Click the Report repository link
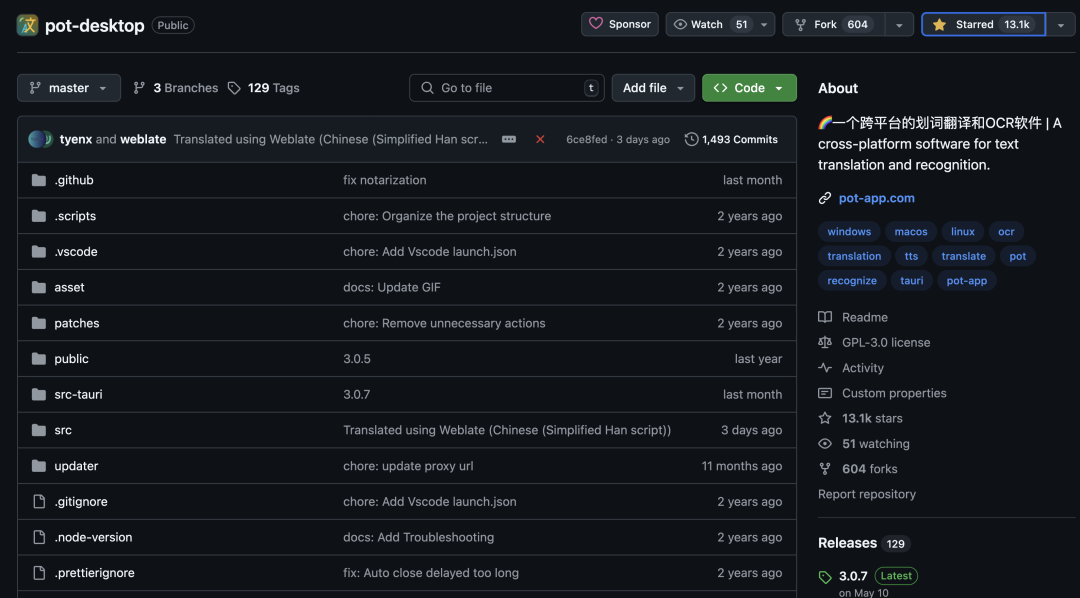The width and height of the screenshot is (1080, 598). [866, 493]
